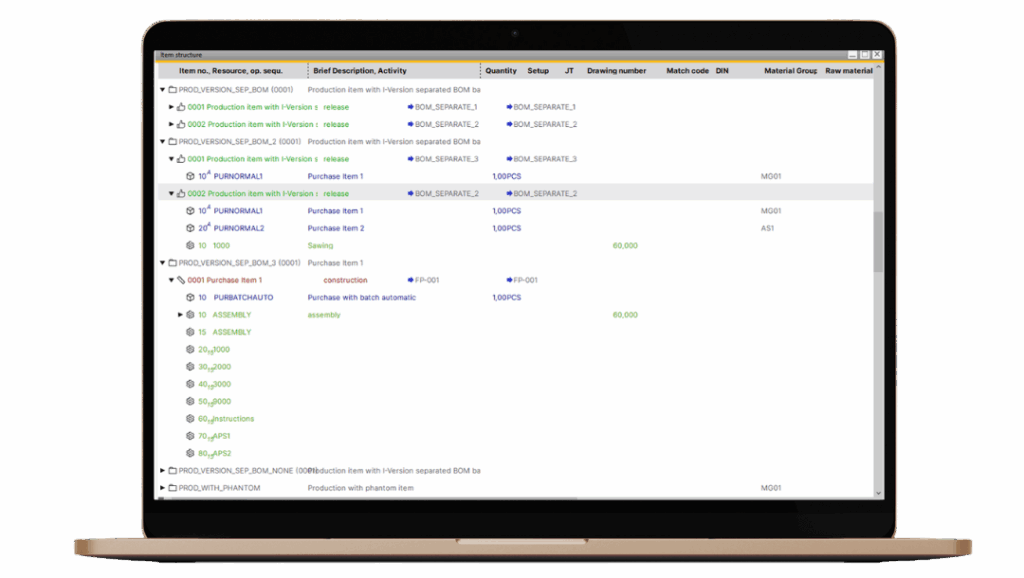Click the gear icon beside the Instructions operation
This screenshot has width=1024, height=578.
(x=188, y=418)
